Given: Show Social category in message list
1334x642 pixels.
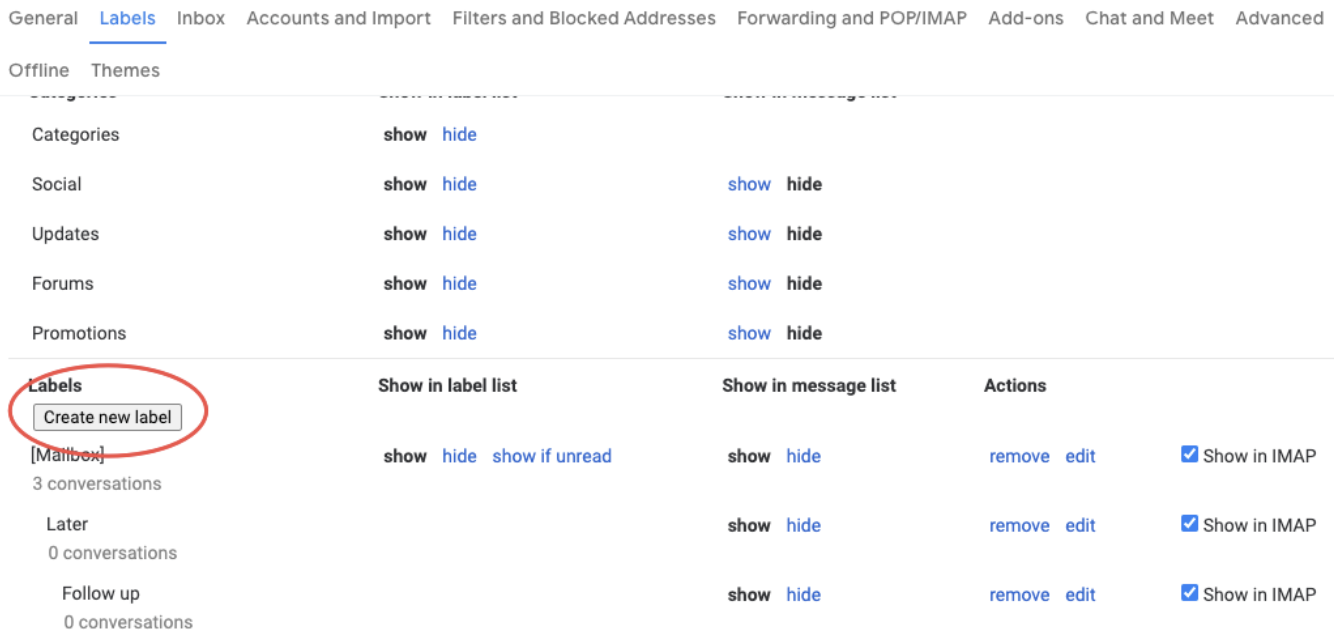Looking at the screenshot, I should [x=749, y=184].
